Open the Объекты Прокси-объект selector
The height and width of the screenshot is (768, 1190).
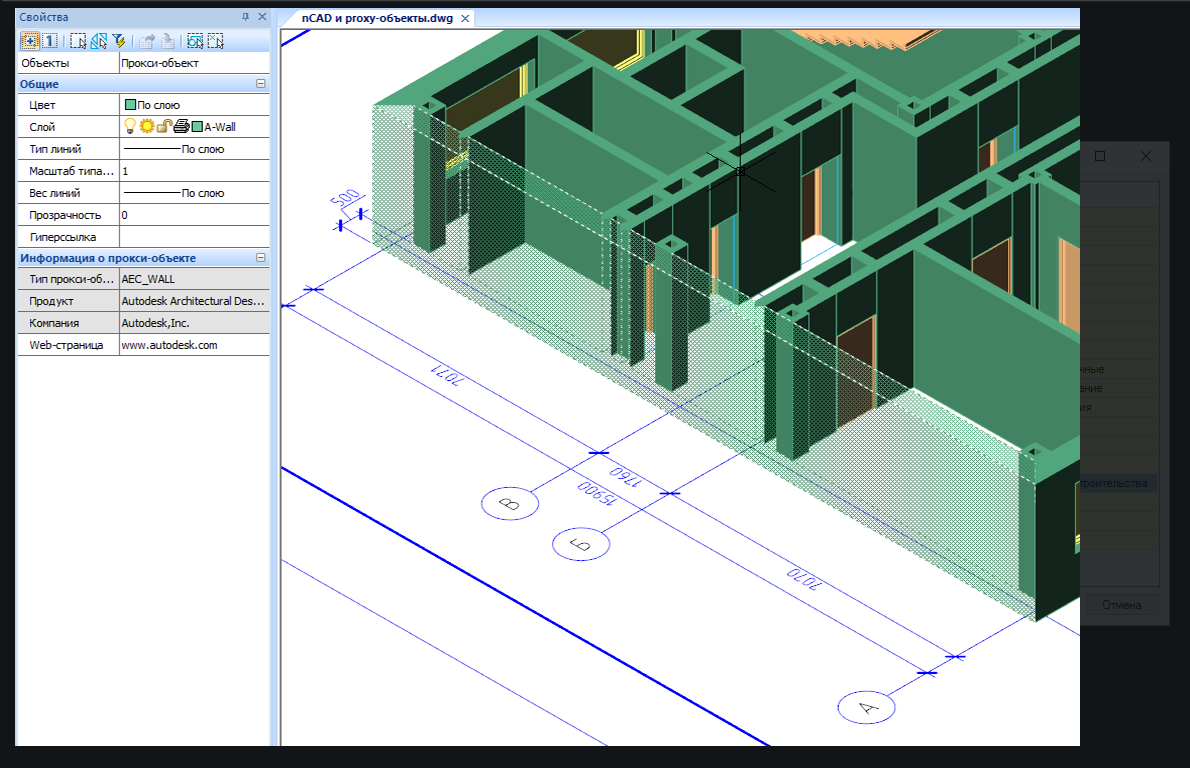194,63
